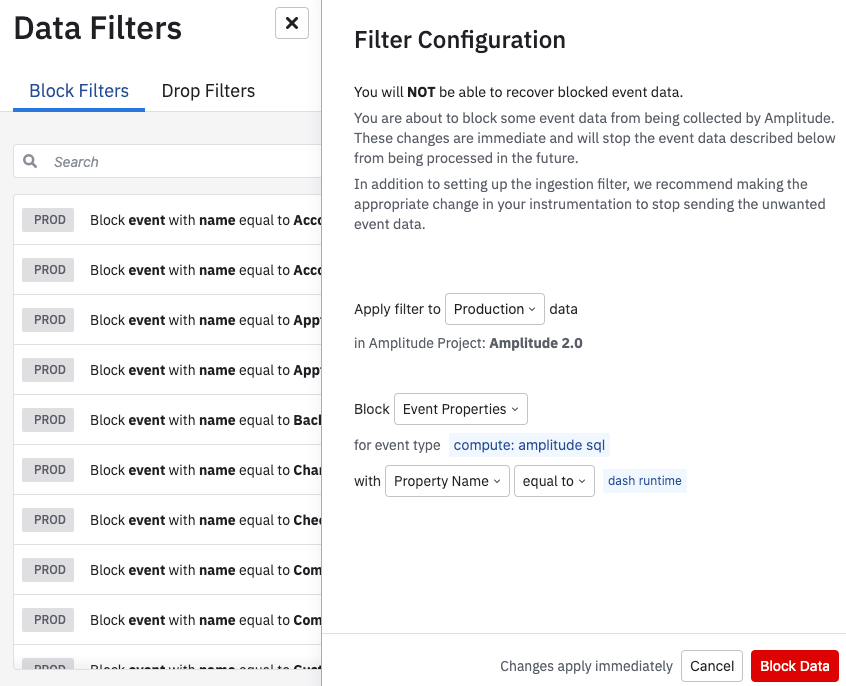Image resolution: width=846 pixels, height=686 pixels.
Task: Open the 'equal to' operator dropdown
Action: [554, 481]
